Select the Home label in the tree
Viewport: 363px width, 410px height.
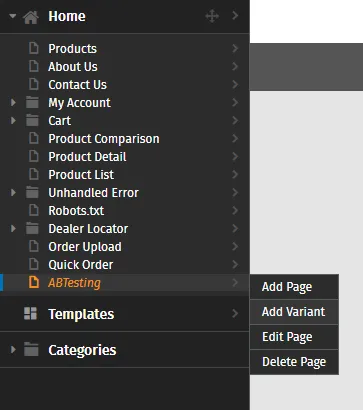[67, 16]
